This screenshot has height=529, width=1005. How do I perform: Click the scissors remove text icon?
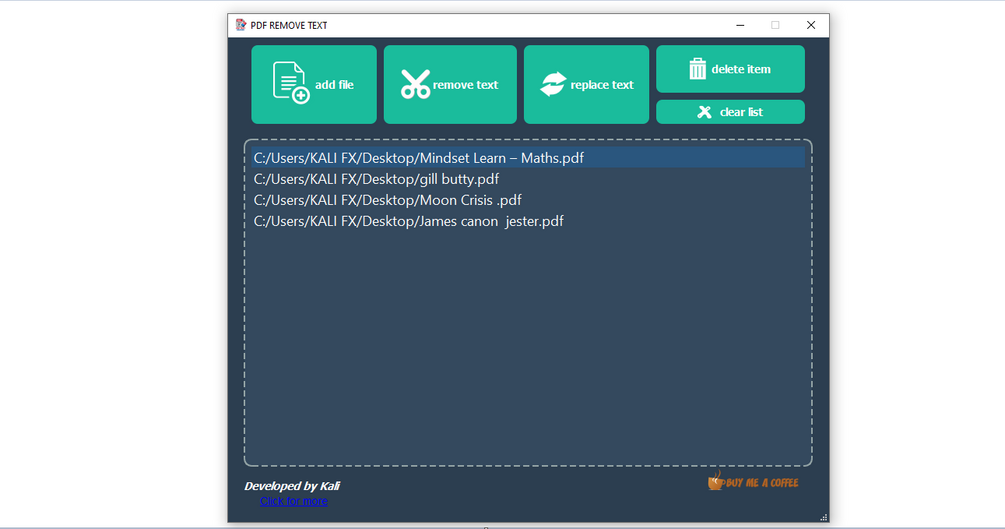tap(415, 84)
